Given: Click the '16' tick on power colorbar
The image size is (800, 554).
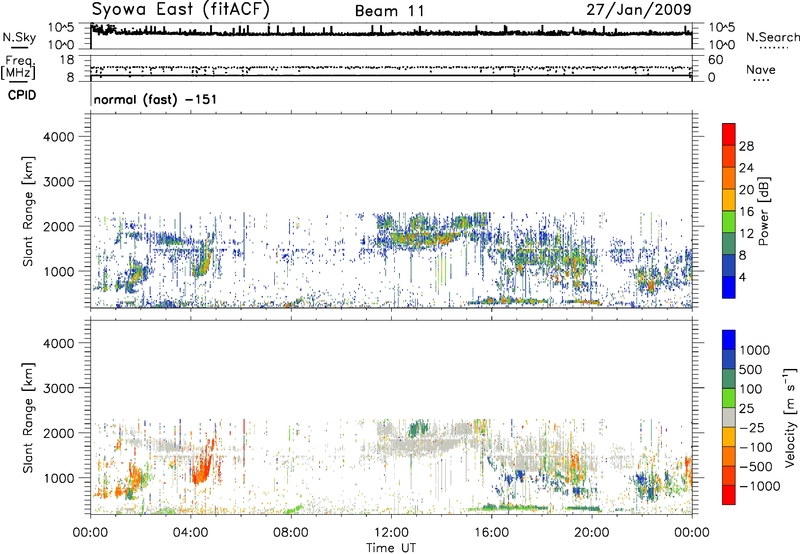Looking at the screenshot, I should tap(746, 212).
